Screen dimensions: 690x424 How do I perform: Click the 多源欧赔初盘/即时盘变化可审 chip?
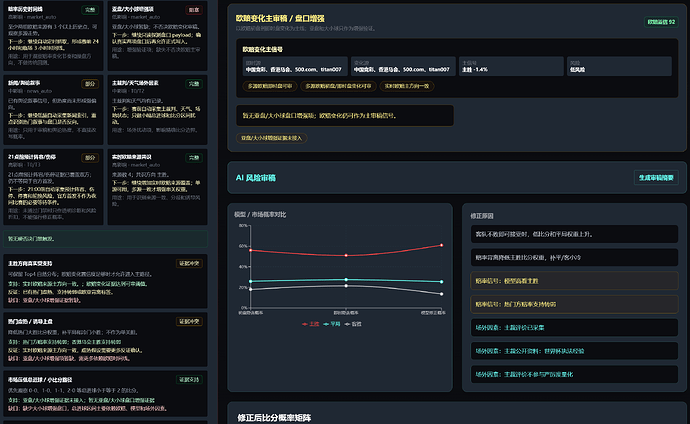pyautogui.click(x=338, y=86)
